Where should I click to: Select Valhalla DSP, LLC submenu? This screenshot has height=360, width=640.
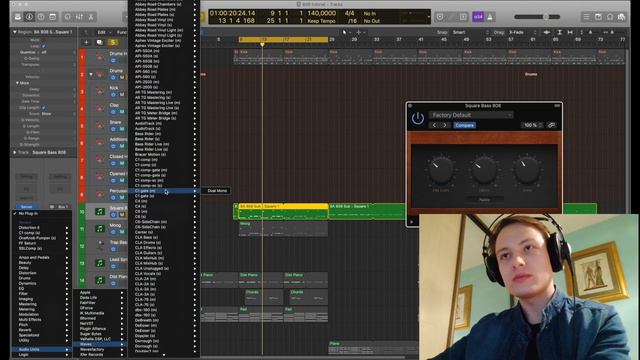99,339
